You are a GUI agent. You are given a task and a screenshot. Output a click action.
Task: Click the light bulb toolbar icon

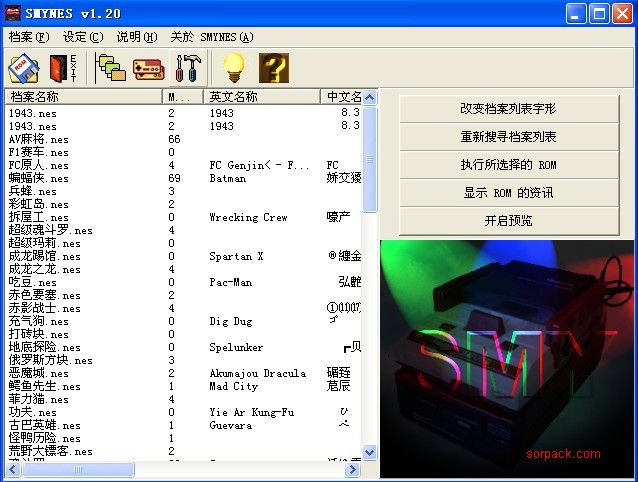233,68
